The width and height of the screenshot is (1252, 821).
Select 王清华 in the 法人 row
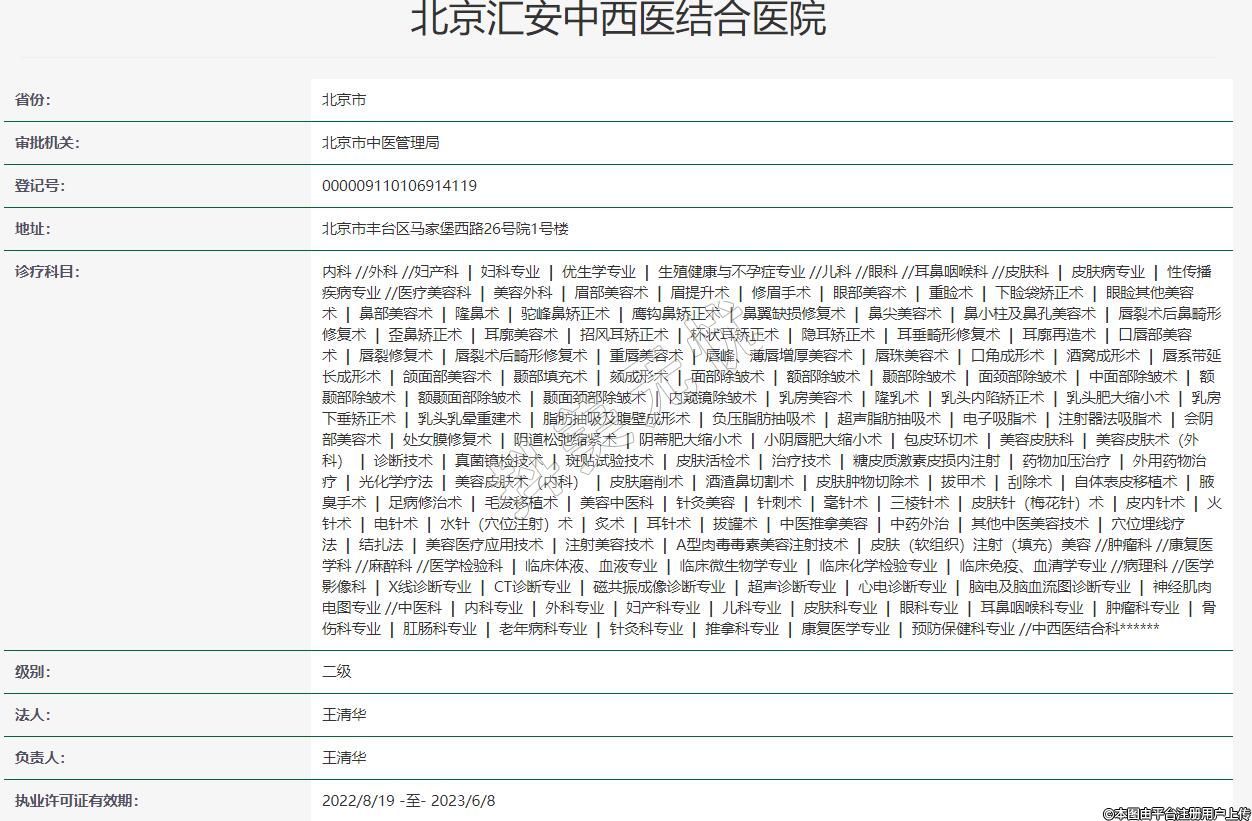[x=344, y=715]
